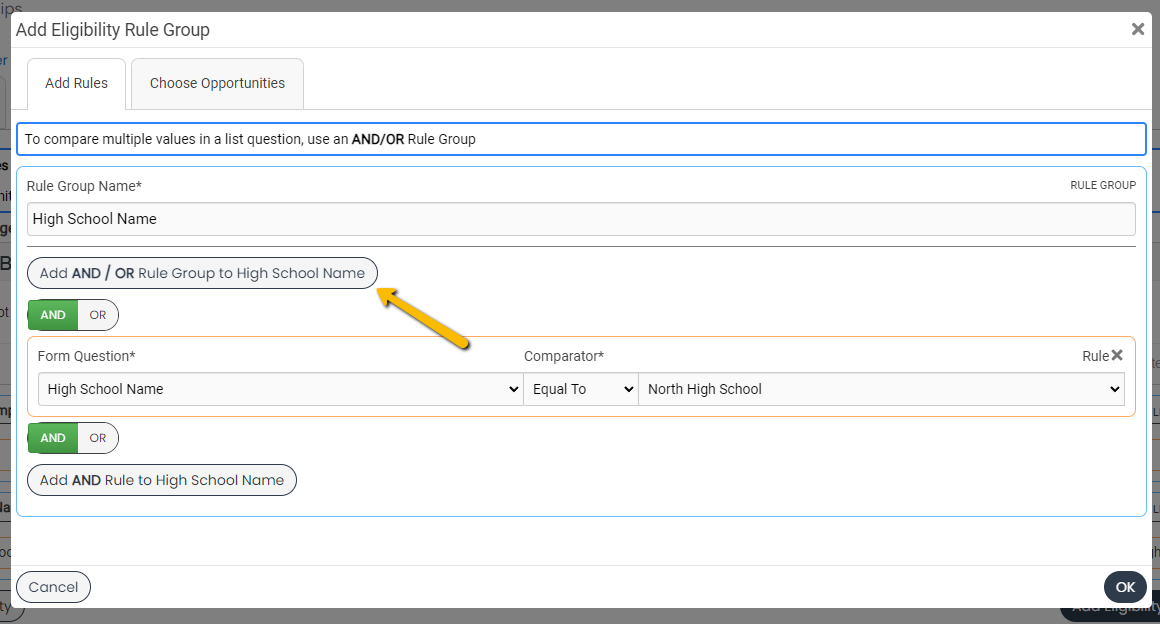Remove the rule using the Rule X icon
Image resolution: width=1160 pixels, height=624 pixels.
1117,355
